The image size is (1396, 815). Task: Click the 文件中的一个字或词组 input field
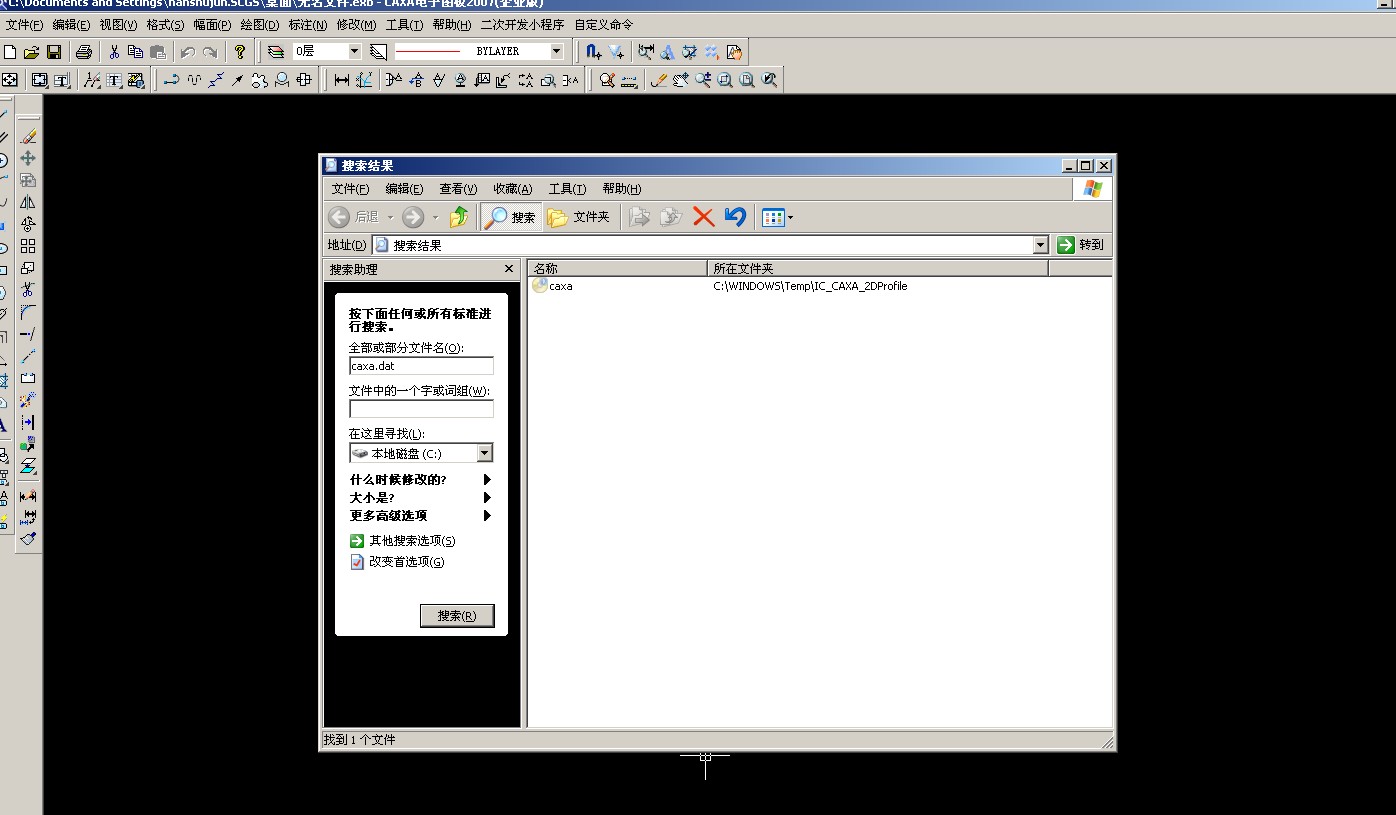click(x=421, y=409)
